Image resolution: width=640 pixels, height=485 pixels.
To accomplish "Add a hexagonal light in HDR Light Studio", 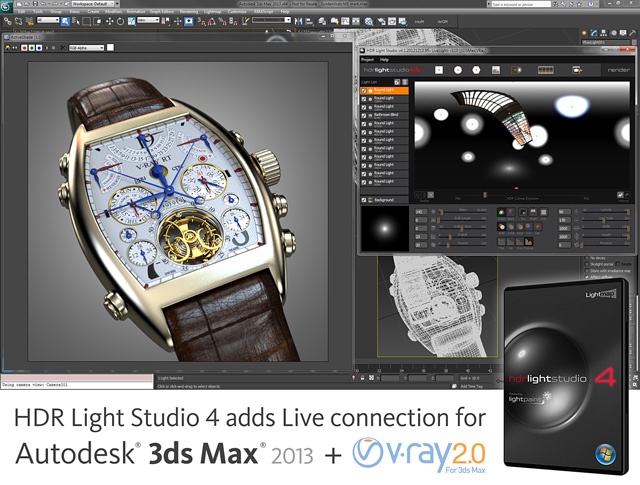I will pos(476,70).
